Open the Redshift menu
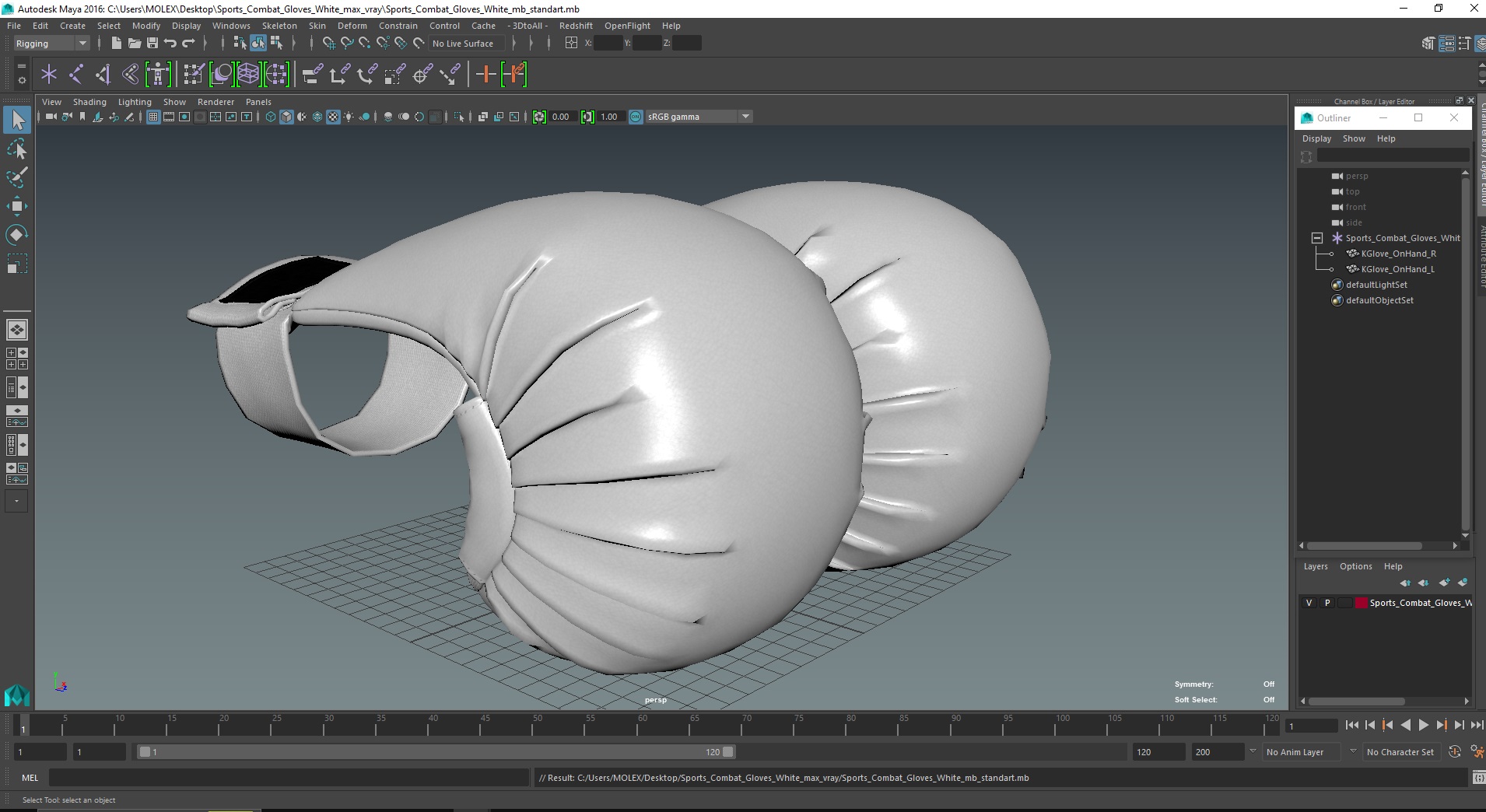This screenshot has height=812, width=1486. click(576, 26)
